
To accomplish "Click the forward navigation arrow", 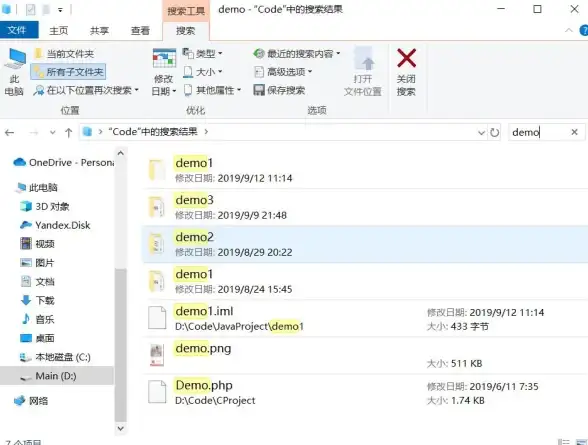I will 34,132.
